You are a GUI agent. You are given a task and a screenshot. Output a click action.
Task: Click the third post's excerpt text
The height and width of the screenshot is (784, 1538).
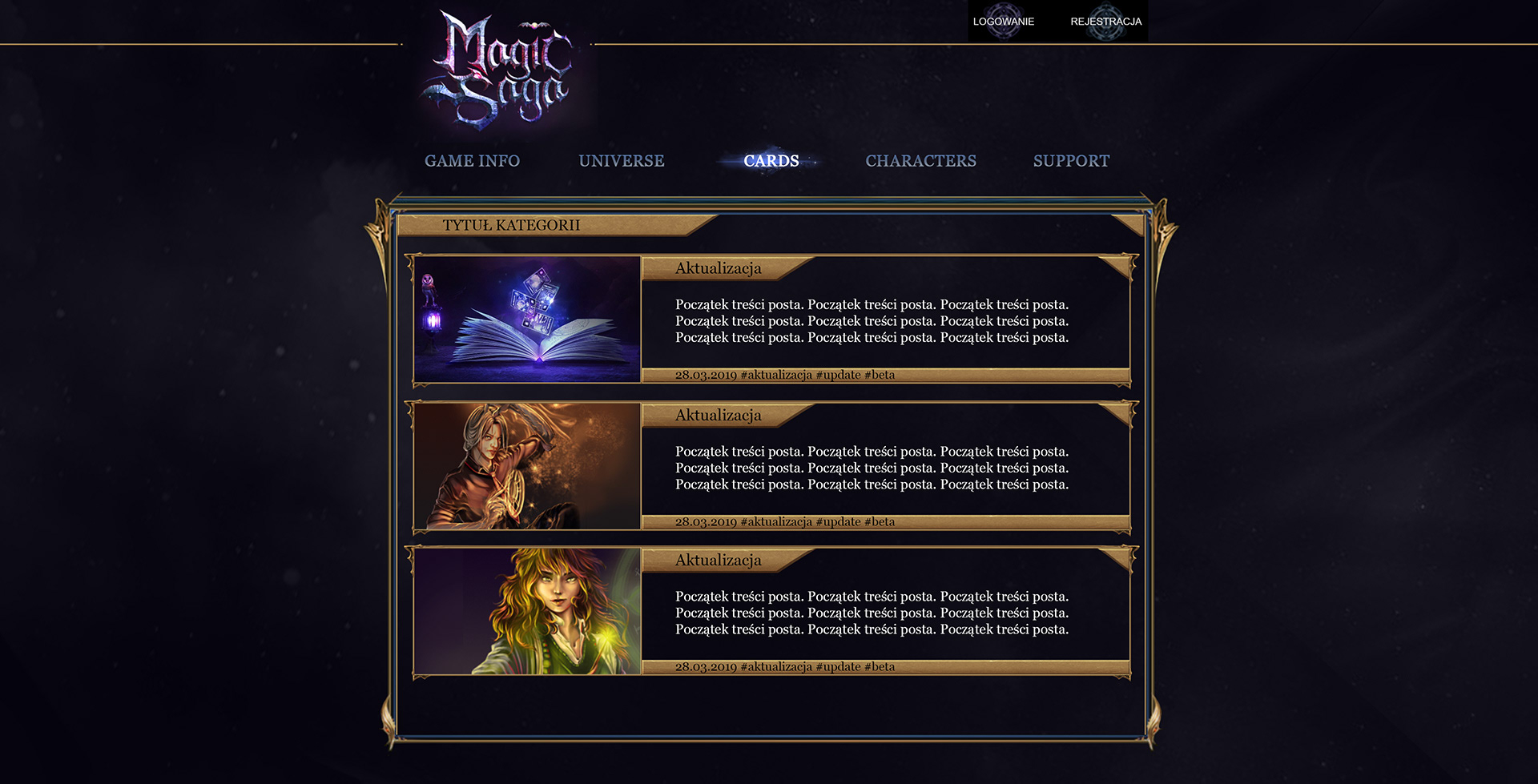point(872,613)
